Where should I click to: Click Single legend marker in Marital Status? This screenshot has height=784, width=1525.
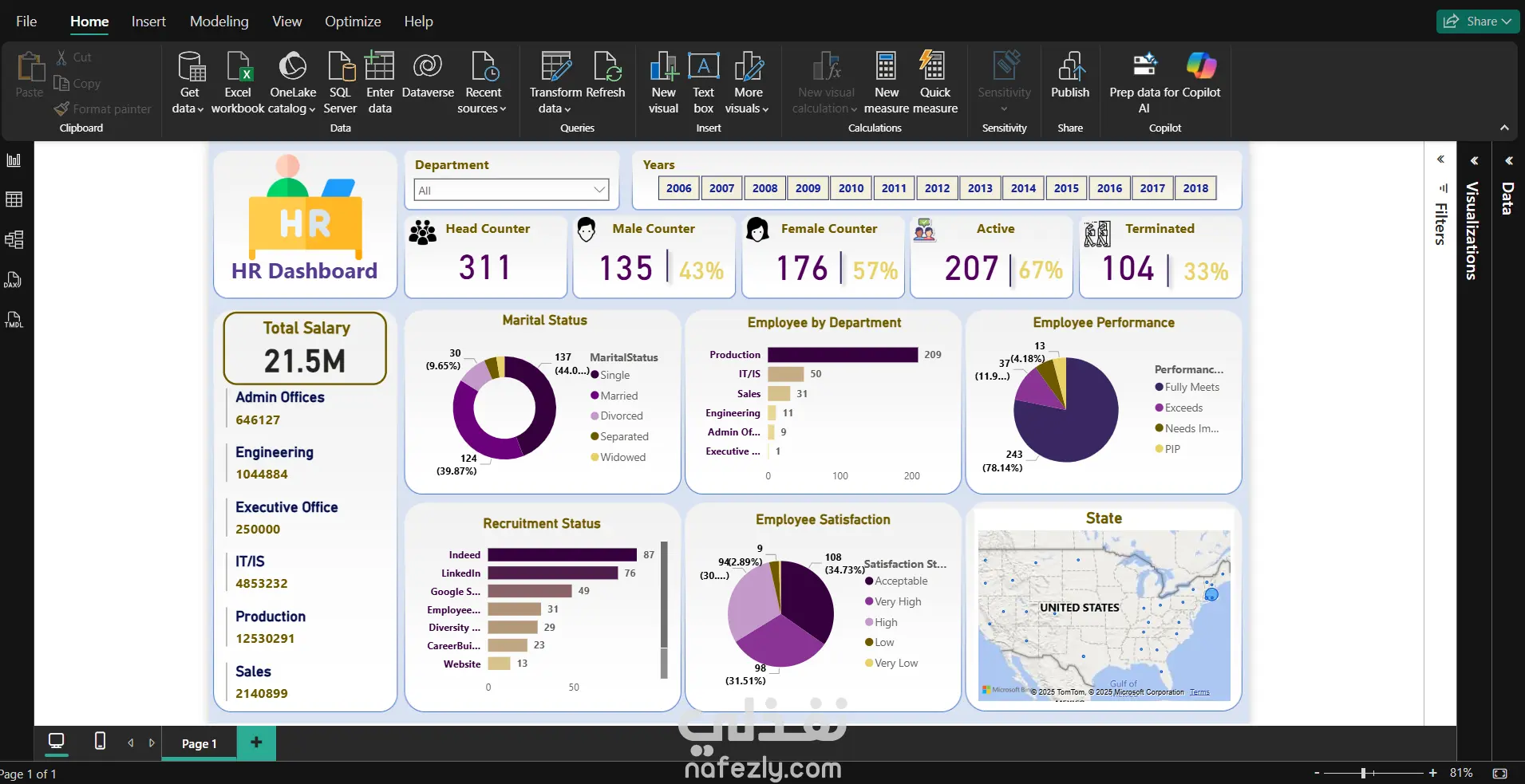click(595, 375)
